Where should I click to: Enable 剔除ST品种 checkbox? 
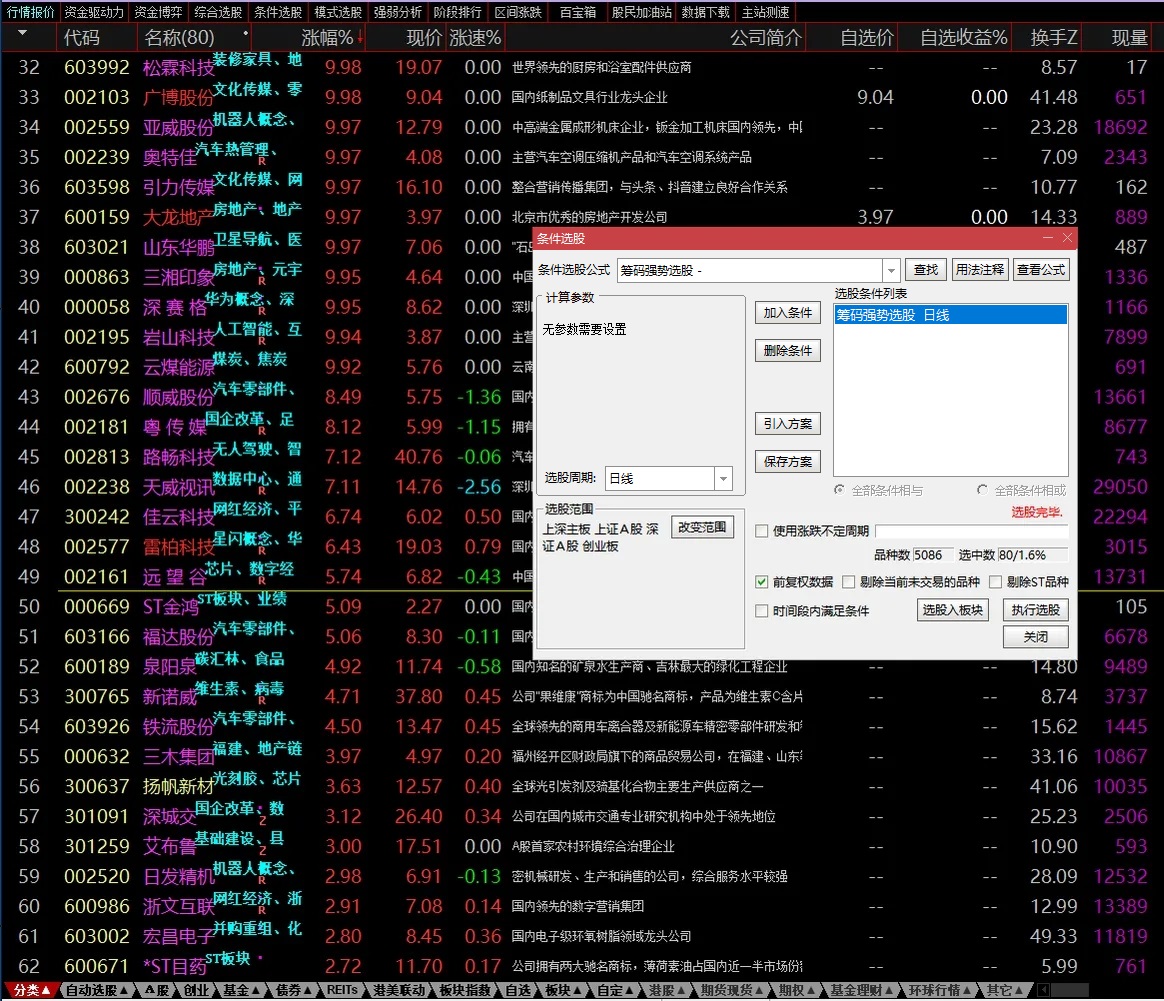click(x=995, y=582)
